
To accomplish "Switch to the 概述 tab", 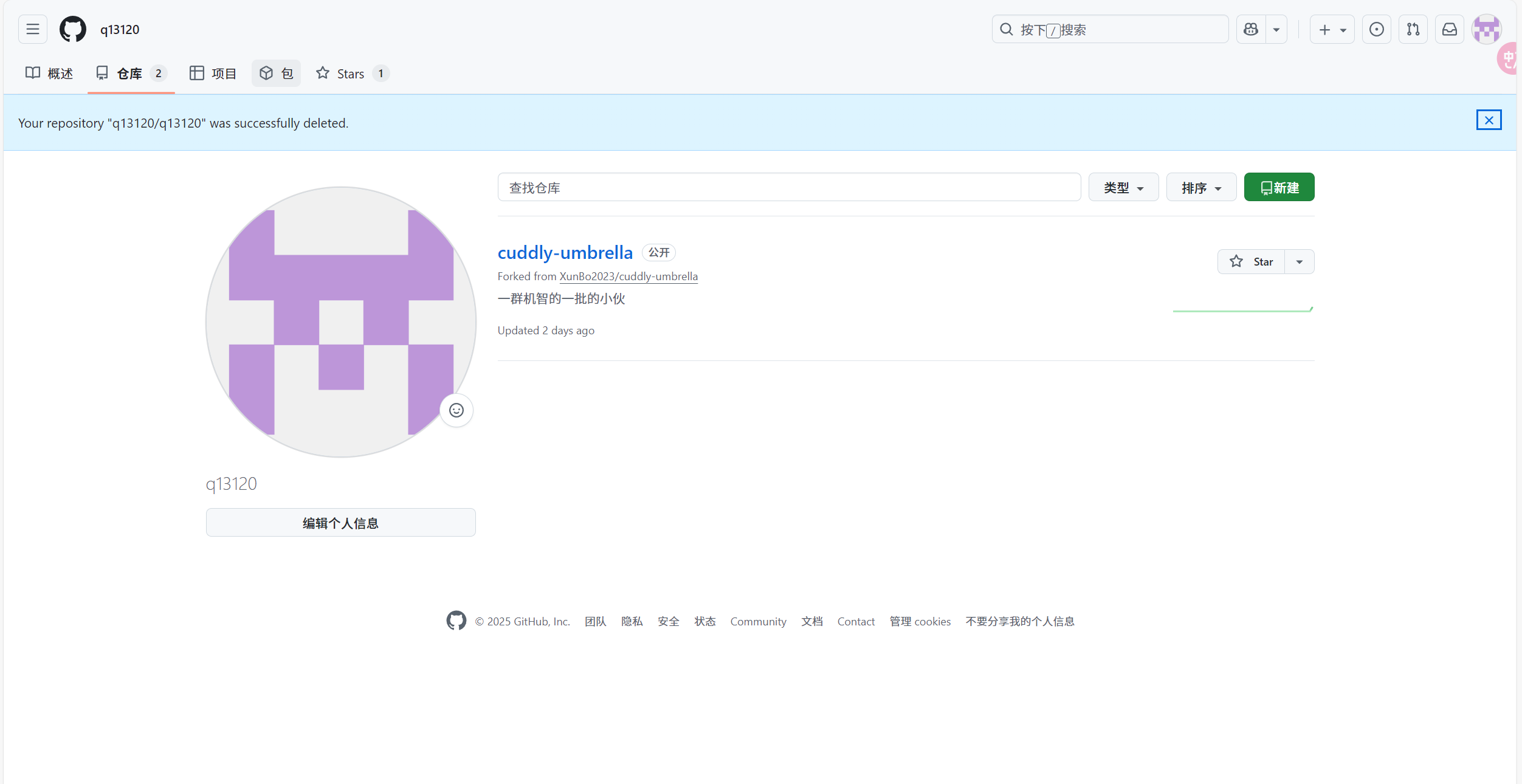I will click(x=50, y=73).
